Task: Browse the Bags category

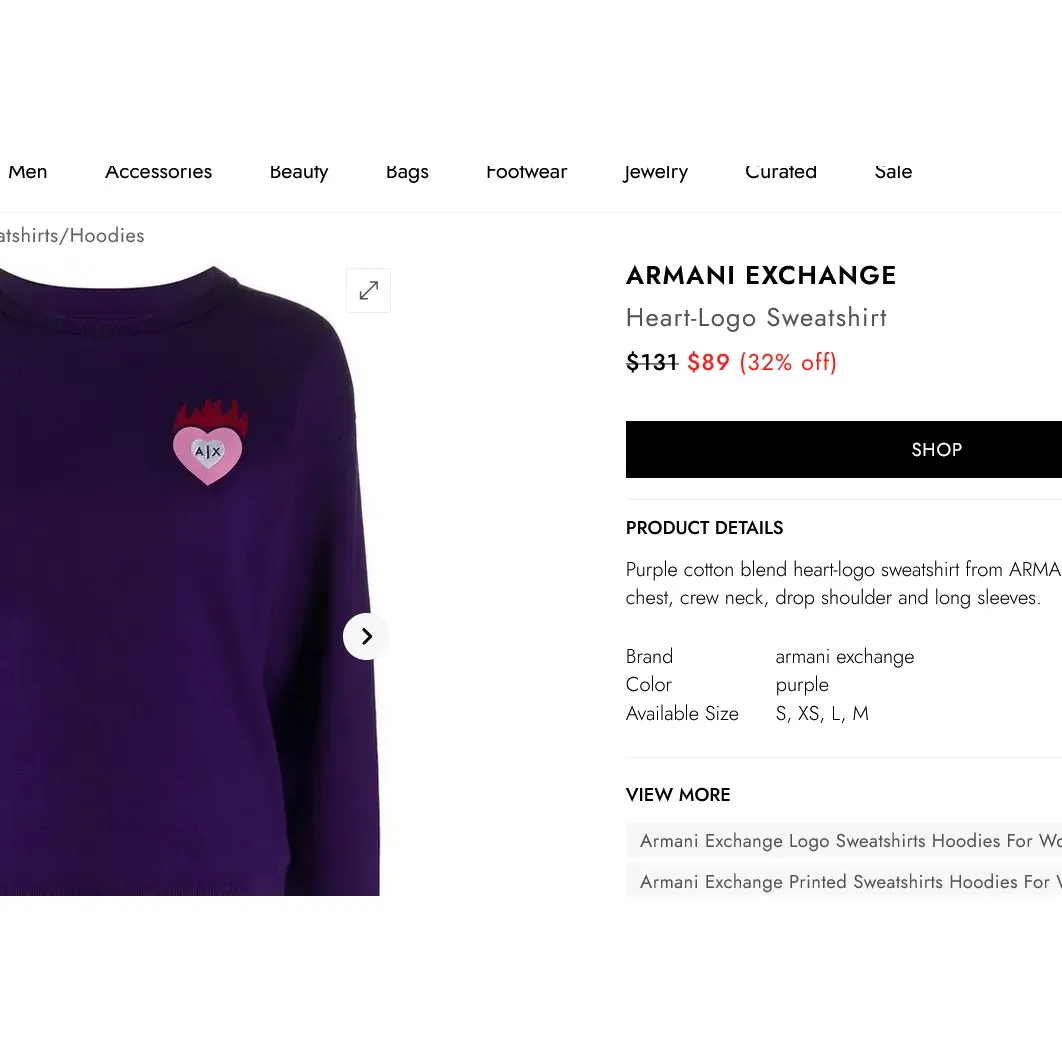Action: 407,172
